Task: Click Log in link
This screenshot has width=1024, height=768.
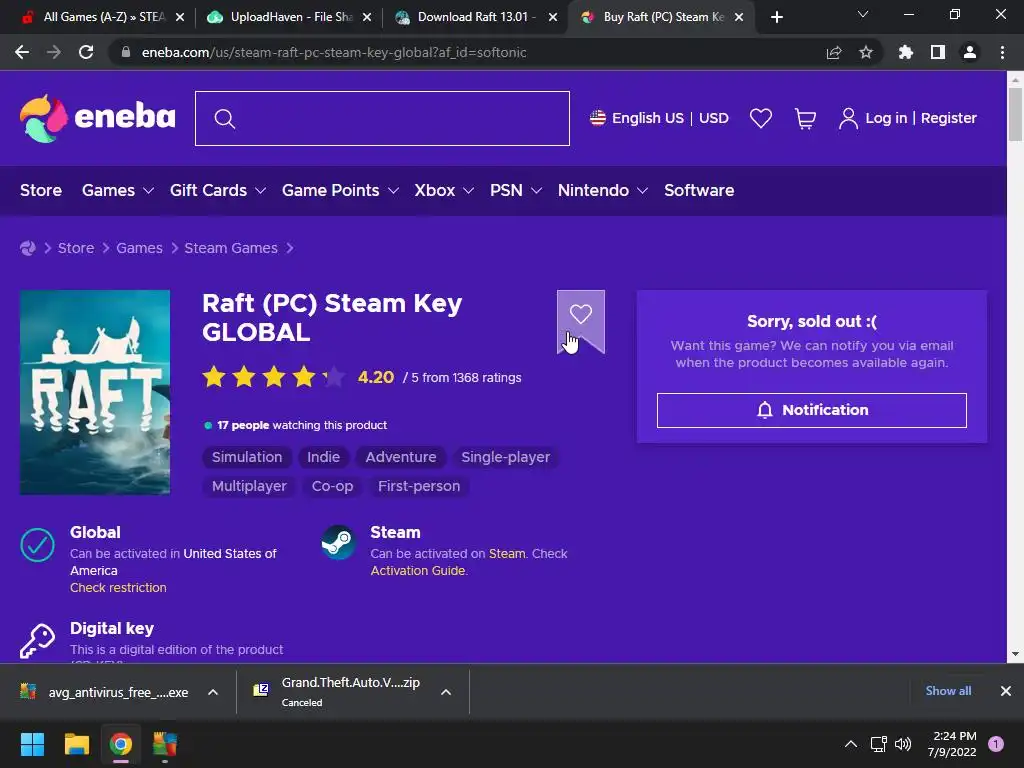Action: pos(886,118)
